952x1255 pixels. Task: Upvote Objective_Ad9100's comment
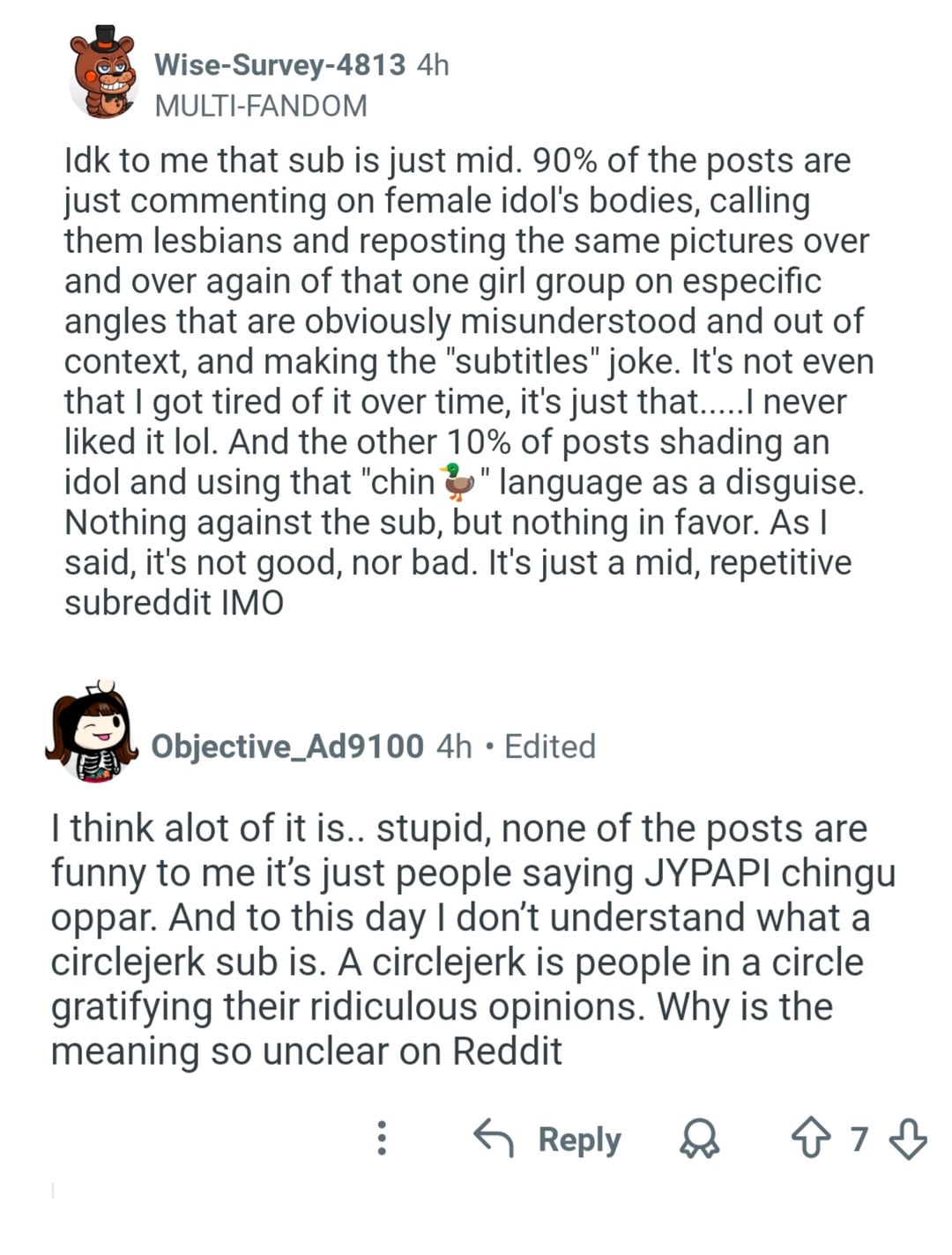coord(810,1139)
